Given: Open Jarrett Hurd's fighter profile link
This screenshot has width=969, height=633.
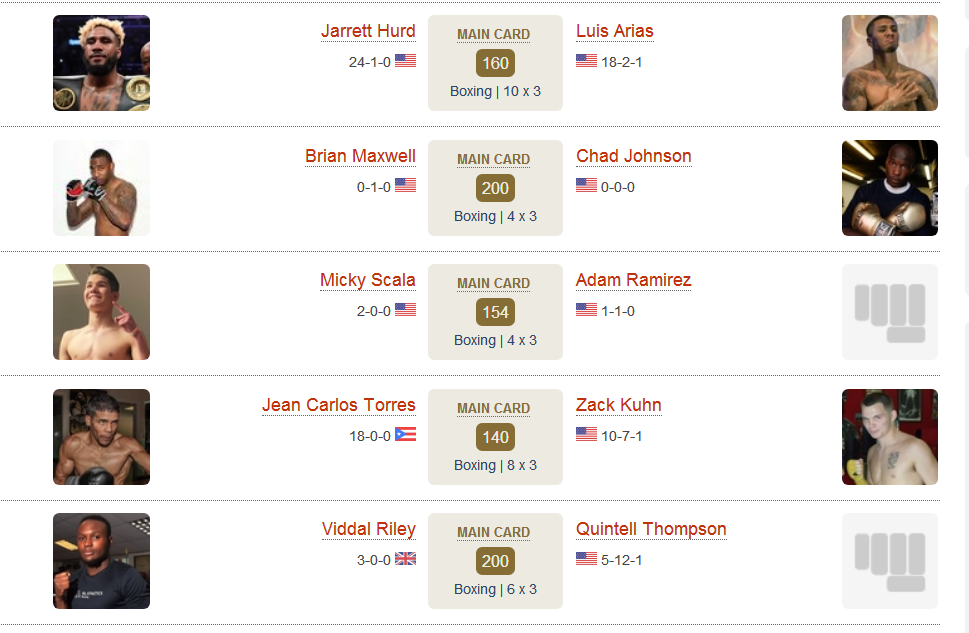Looking at the screenshot, I should (368, 31).
